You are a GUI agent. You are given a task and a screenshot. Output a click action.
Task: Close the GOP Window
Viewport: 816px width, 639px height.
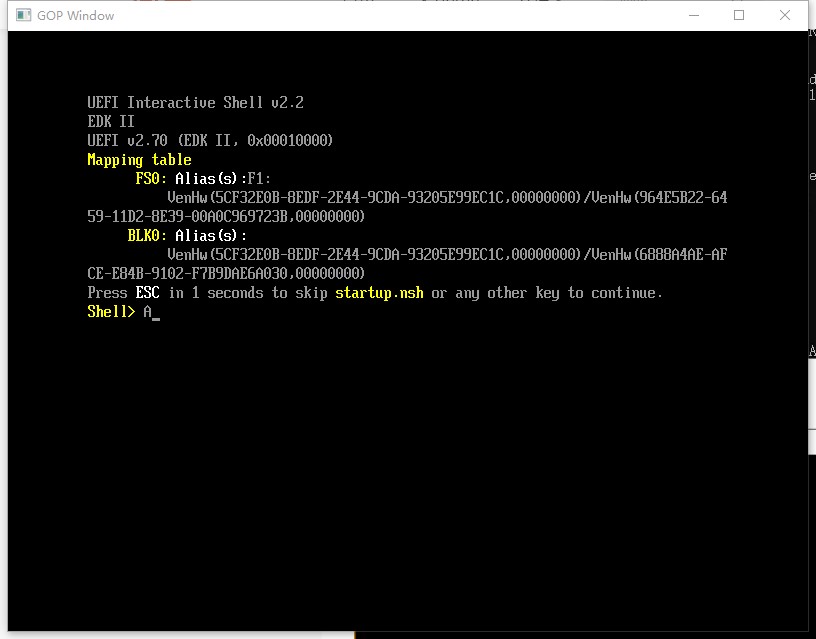point(785,15)
